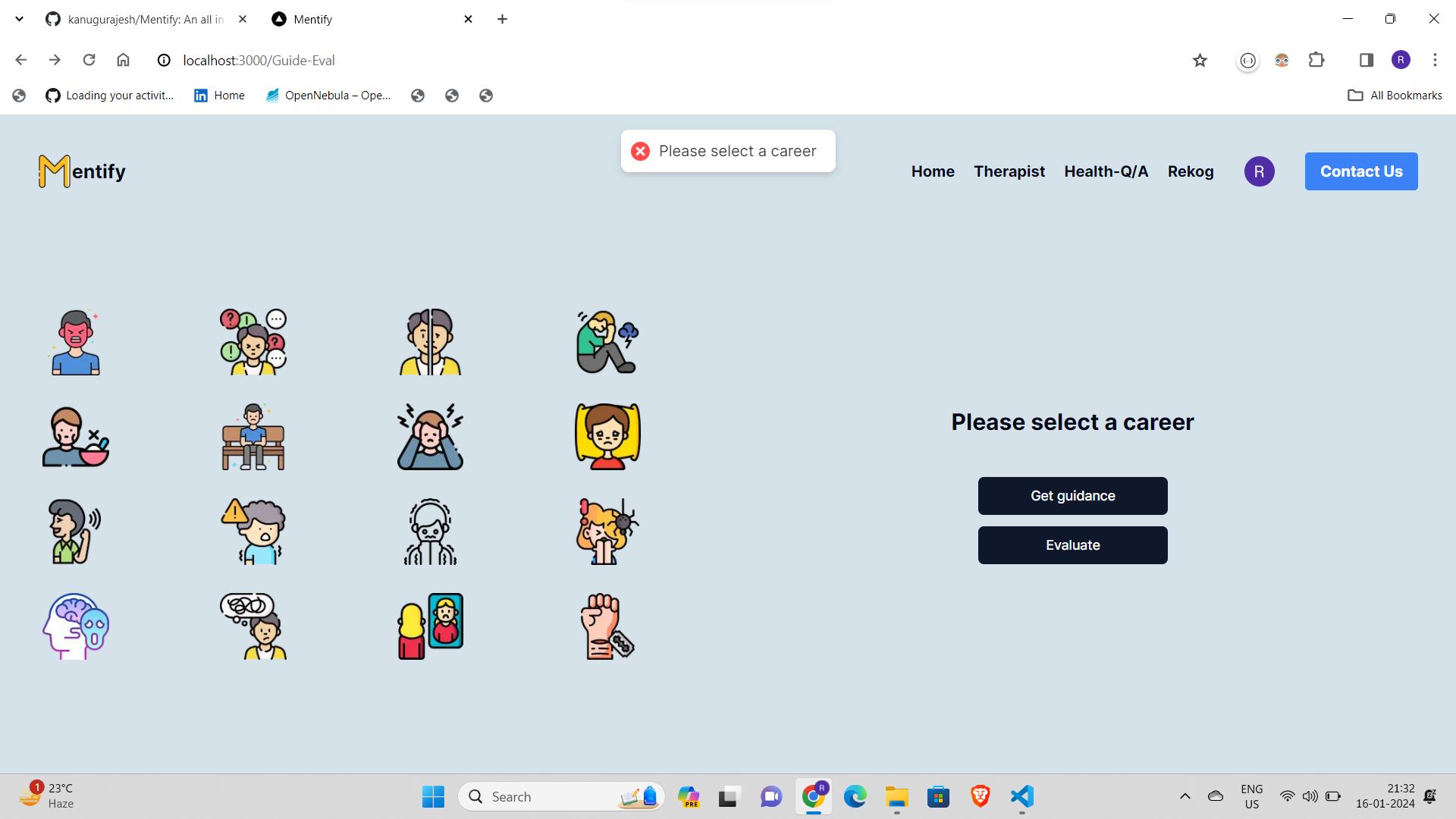Open the Therapist nav menu item
Screen dimensions: 1456x819
tap(1009, 171)
